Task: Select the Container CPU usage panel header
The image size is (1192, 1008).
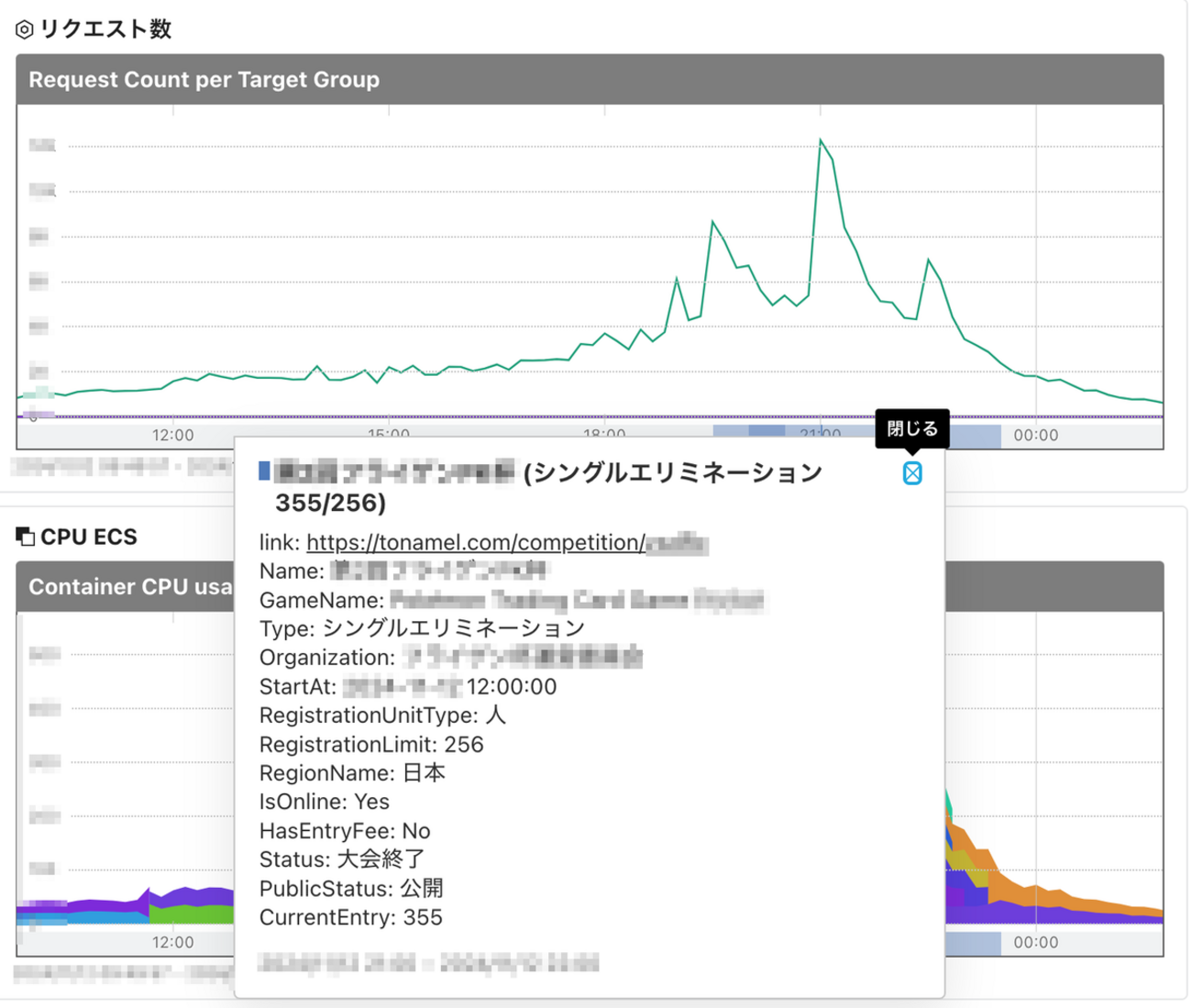Action: click(x=128, y=587)
